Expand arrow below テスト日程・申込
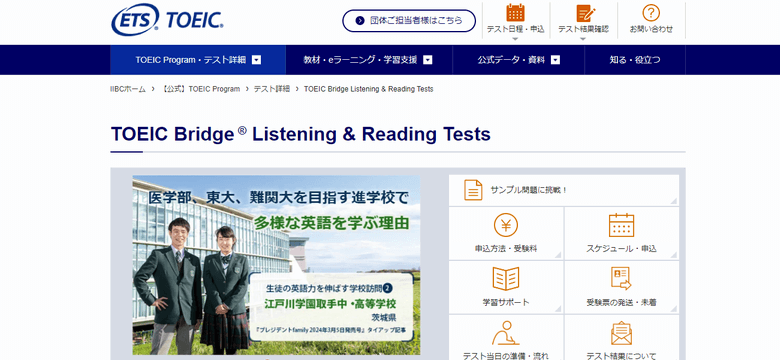Image resolution: width=780 pixels, height=360 pixels. click(515, 39)
